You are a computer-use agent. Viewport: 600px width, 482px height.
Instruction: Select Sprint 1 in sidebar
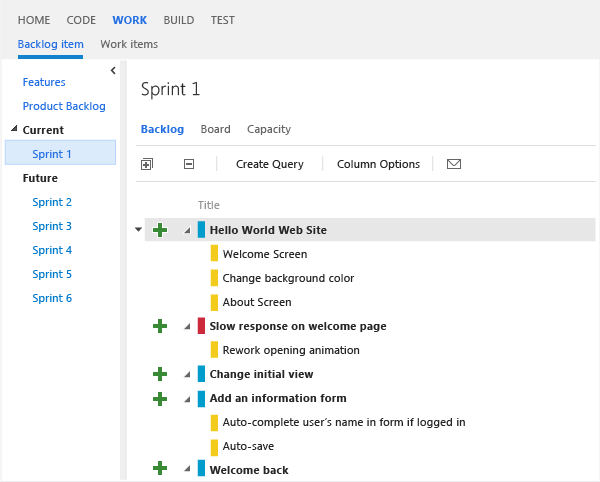[60, 153]
